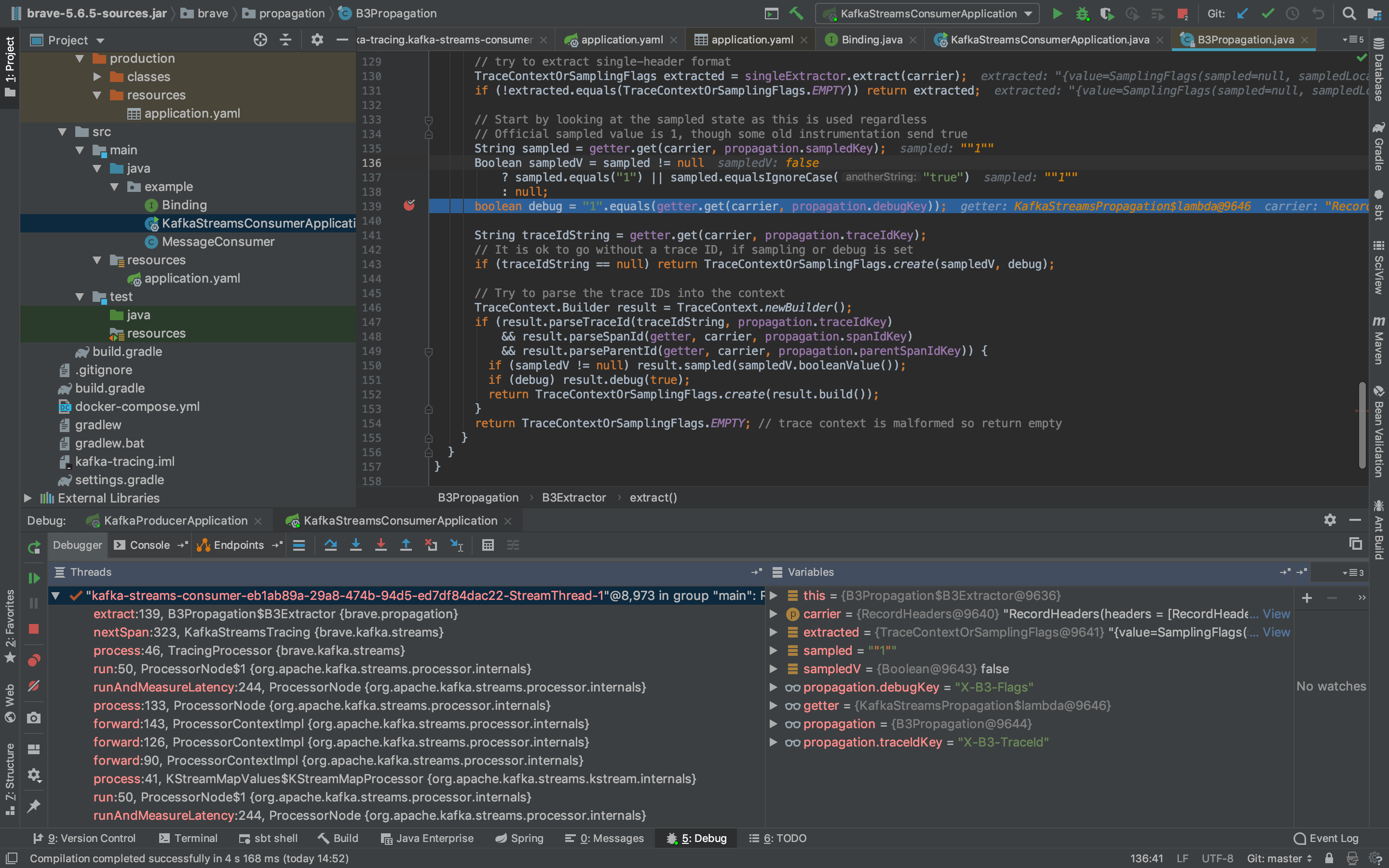Open the KafkaStreamsConsumerApplication run configuration dropdown
The width and height of the screenshot is (1389, 868).
(927, 13)
